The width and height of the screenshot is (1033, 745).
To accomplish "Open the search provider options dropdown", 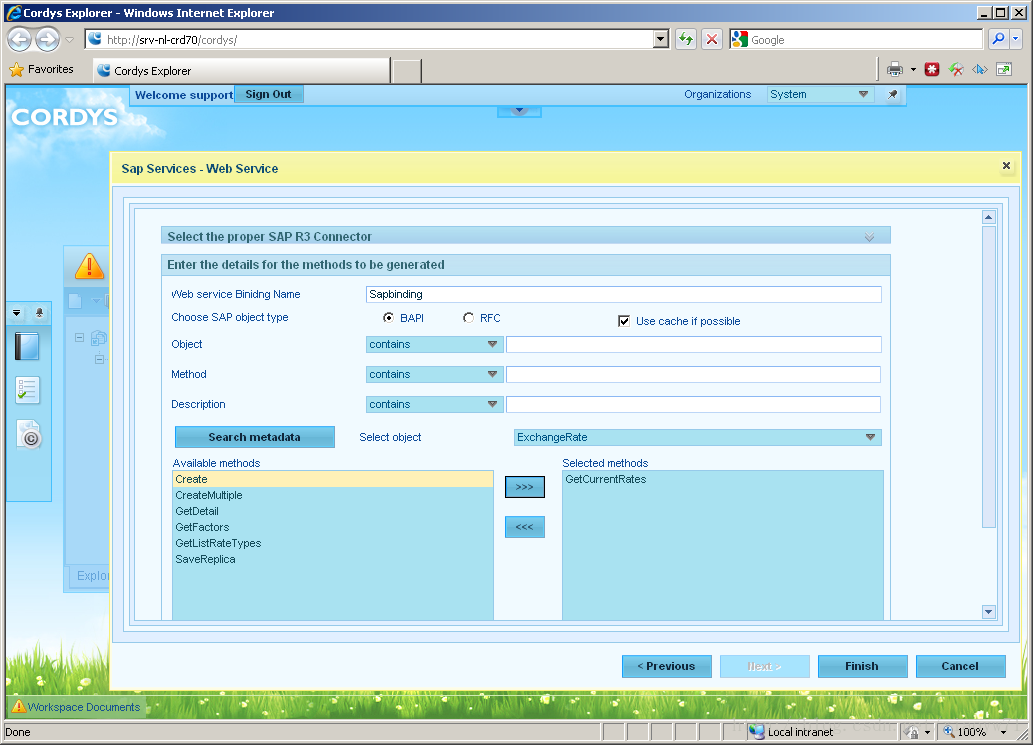I will 1015,40.
